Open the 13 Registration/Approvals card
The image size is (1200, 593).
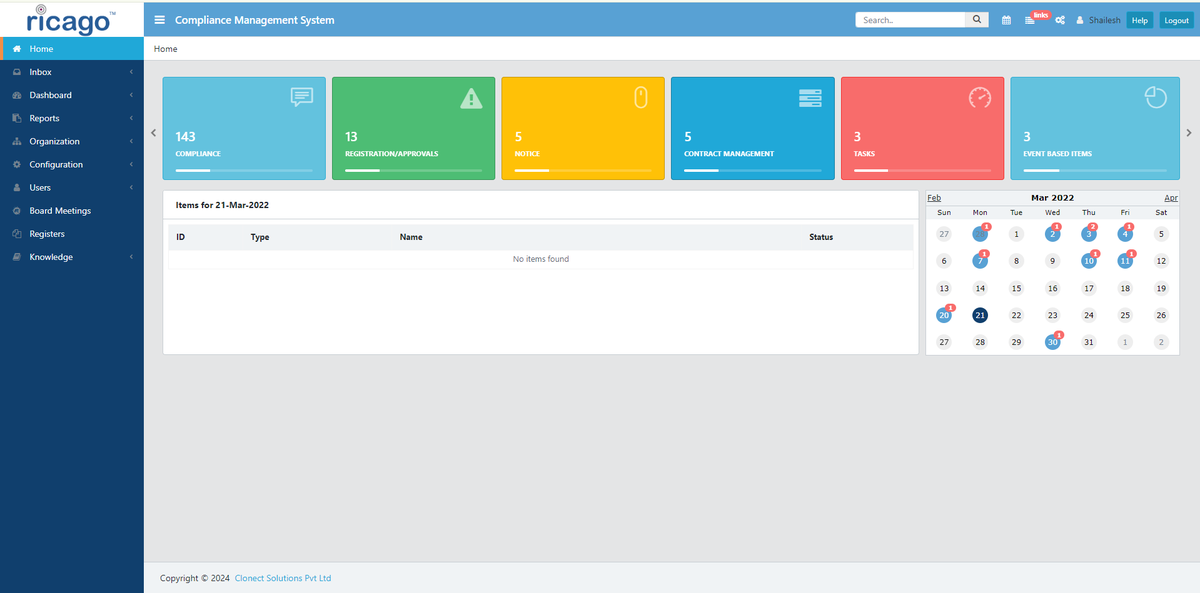413,129
